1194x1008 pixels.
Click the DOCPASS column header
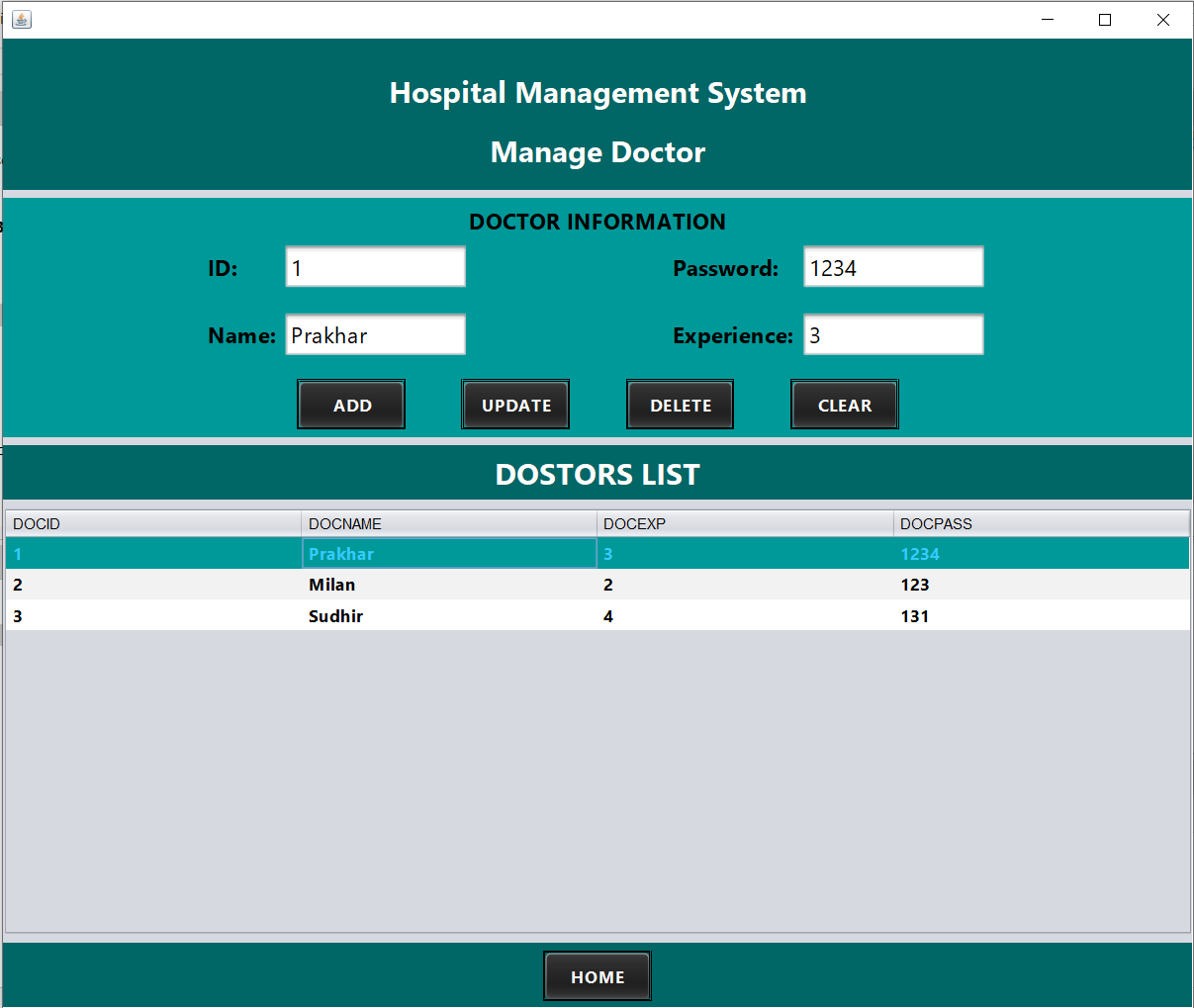coord(1039,523)
